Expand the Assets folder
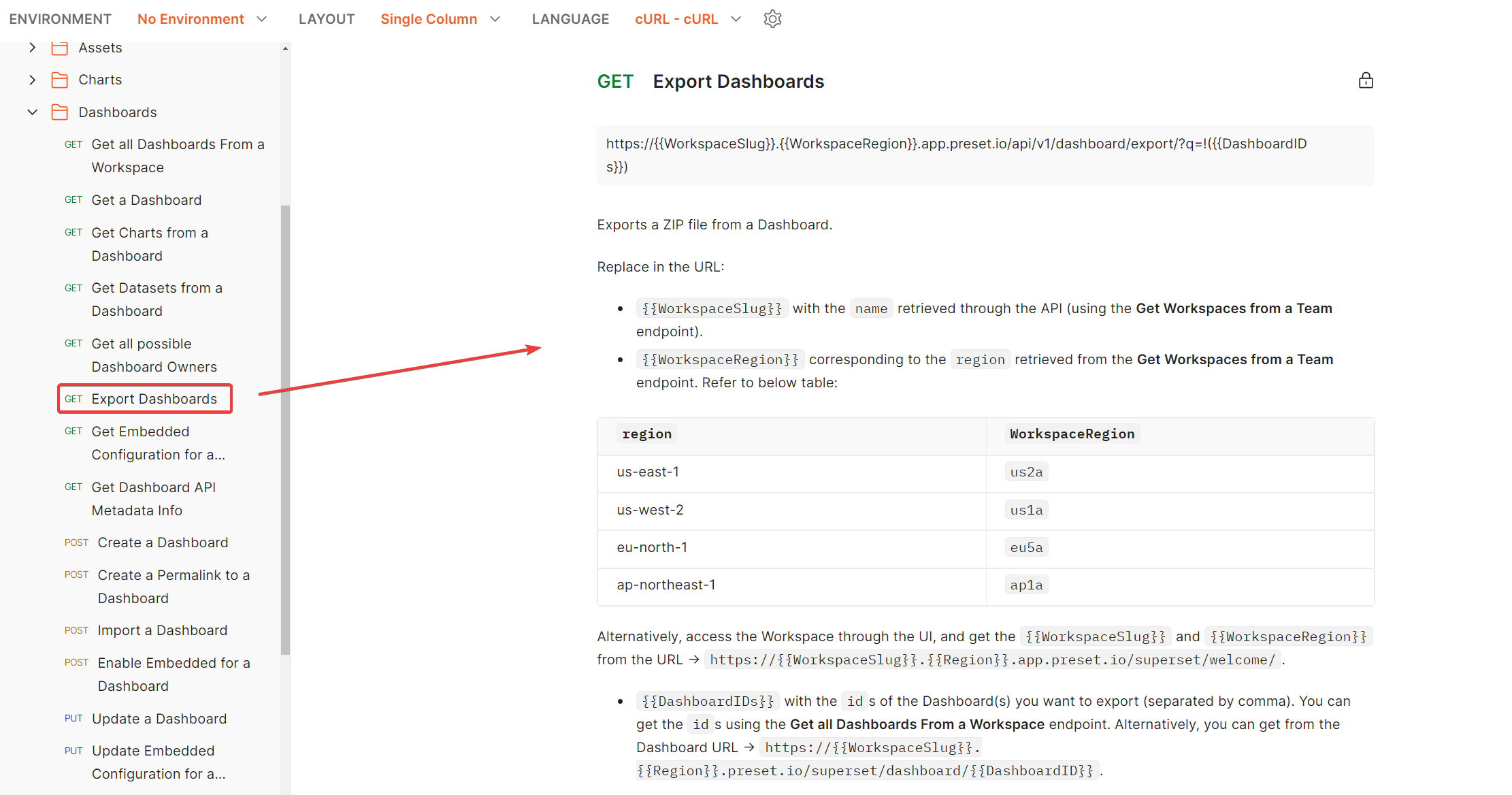 [32, 47]
